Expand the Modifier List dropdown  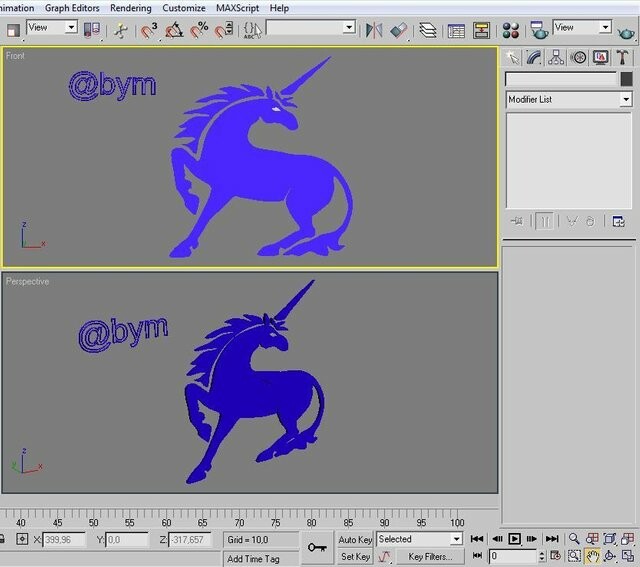[569, 99]
